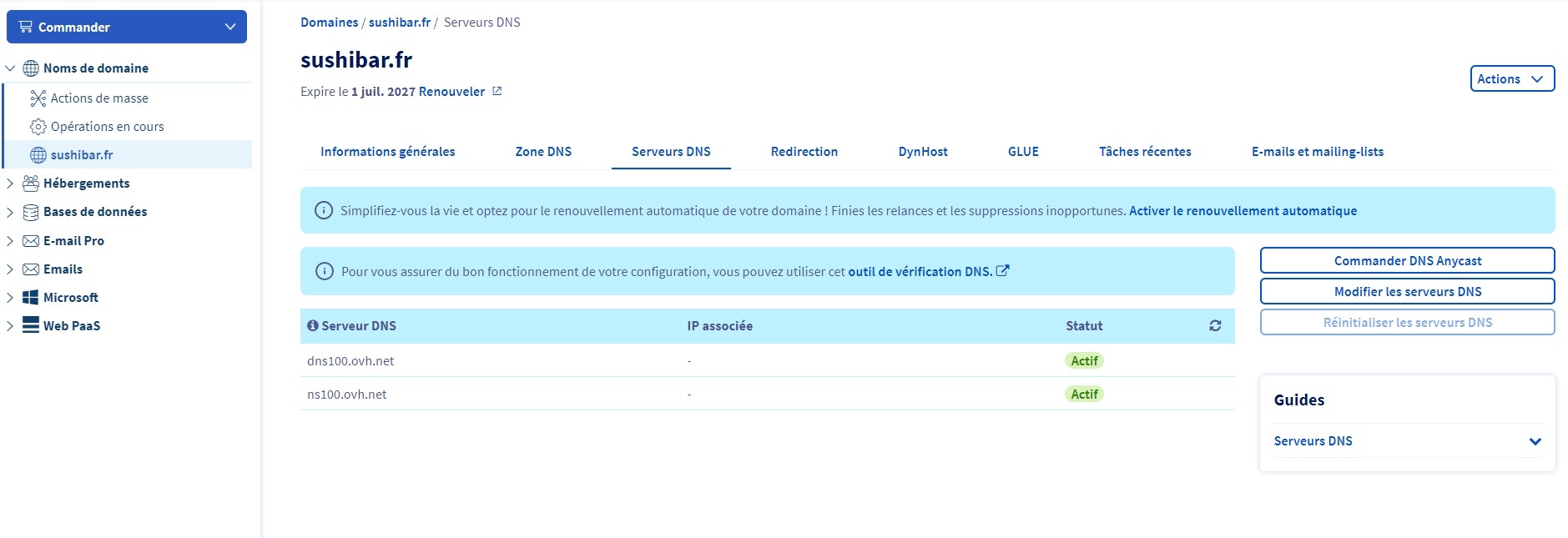Open the Redirection tab
Viewport: 1568px width, 538px height.
tap(804, 152)
